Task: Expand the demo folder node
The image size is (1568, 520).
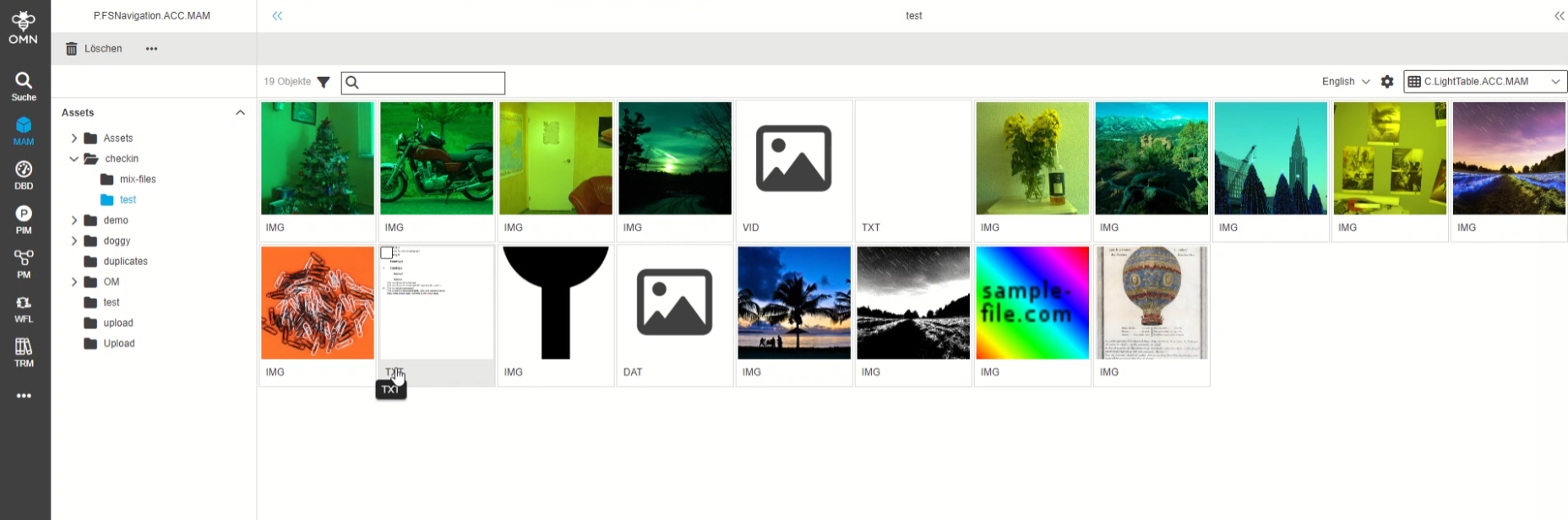Action: [x=74, y=220]
